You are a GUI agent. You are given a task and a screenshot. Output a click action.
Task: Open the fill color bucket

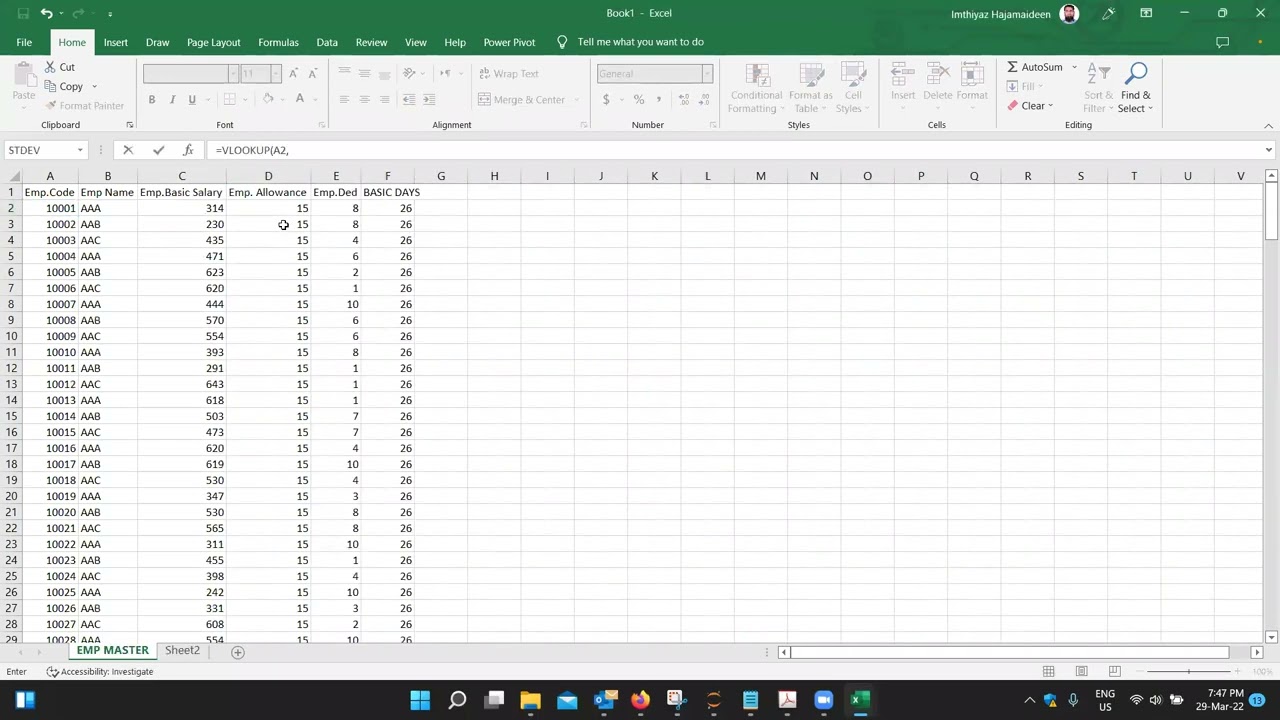tap(268, 99)
